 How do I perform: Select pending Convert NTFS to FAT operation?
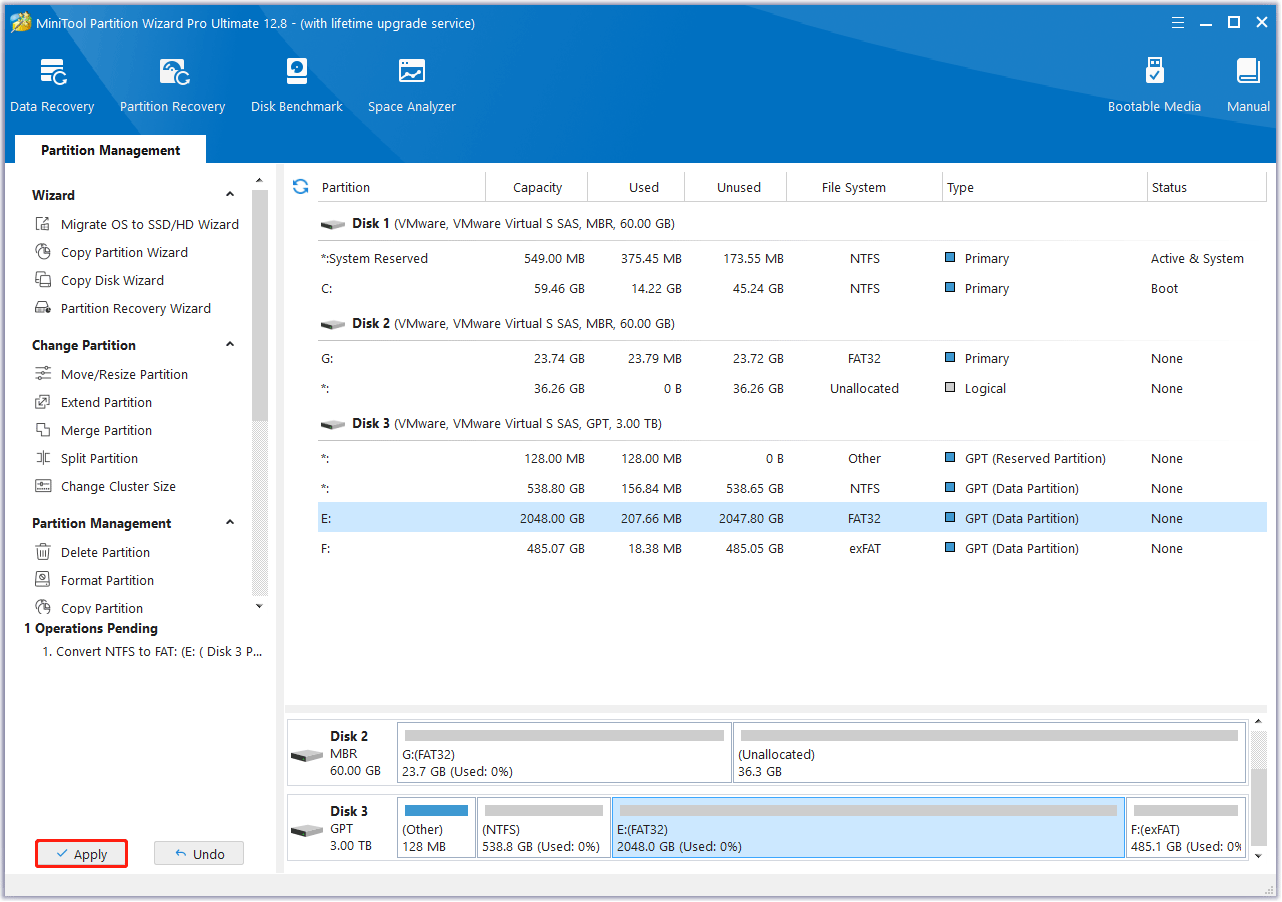(x=152, y=652)
